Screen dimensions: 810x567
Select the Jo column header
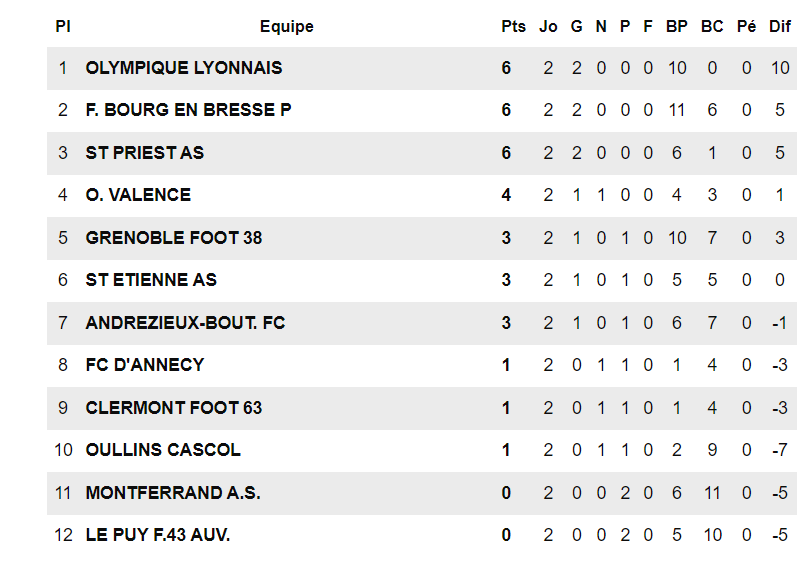pos(548,27)
